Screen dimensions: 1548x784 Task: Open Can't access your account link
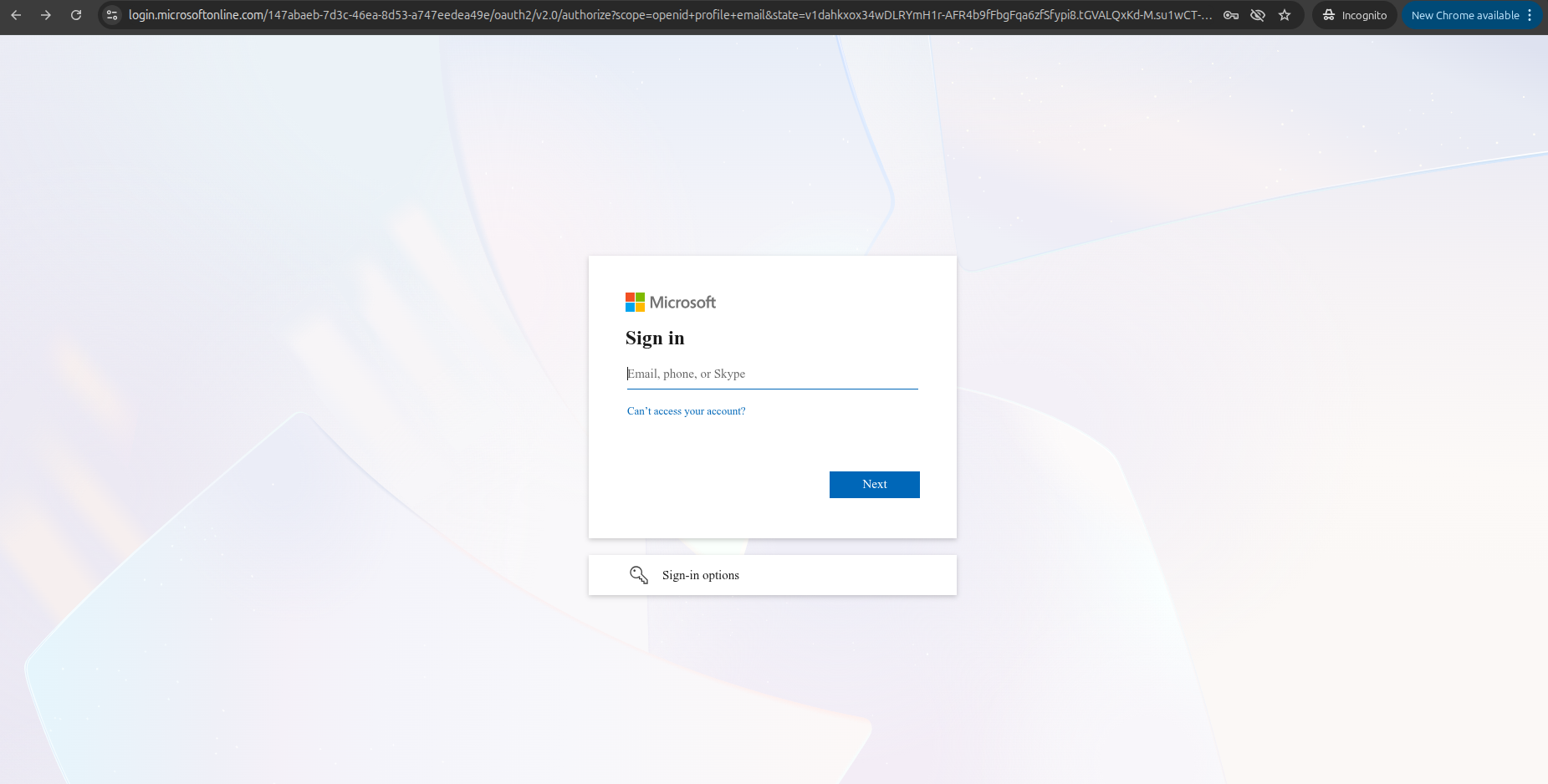pyautogui.click(x=686, y=411)
